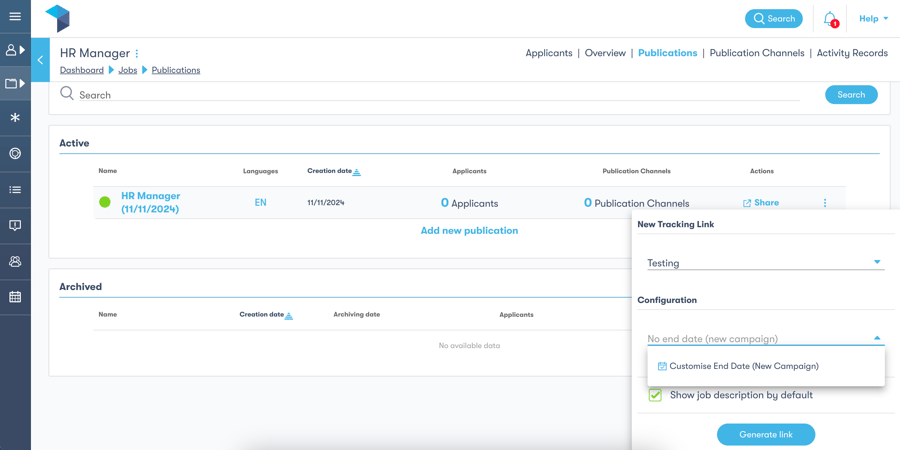This screenshot has width=900, height=450.
Task: Sort Active table by Creation date icon
Action: point(356,172)
